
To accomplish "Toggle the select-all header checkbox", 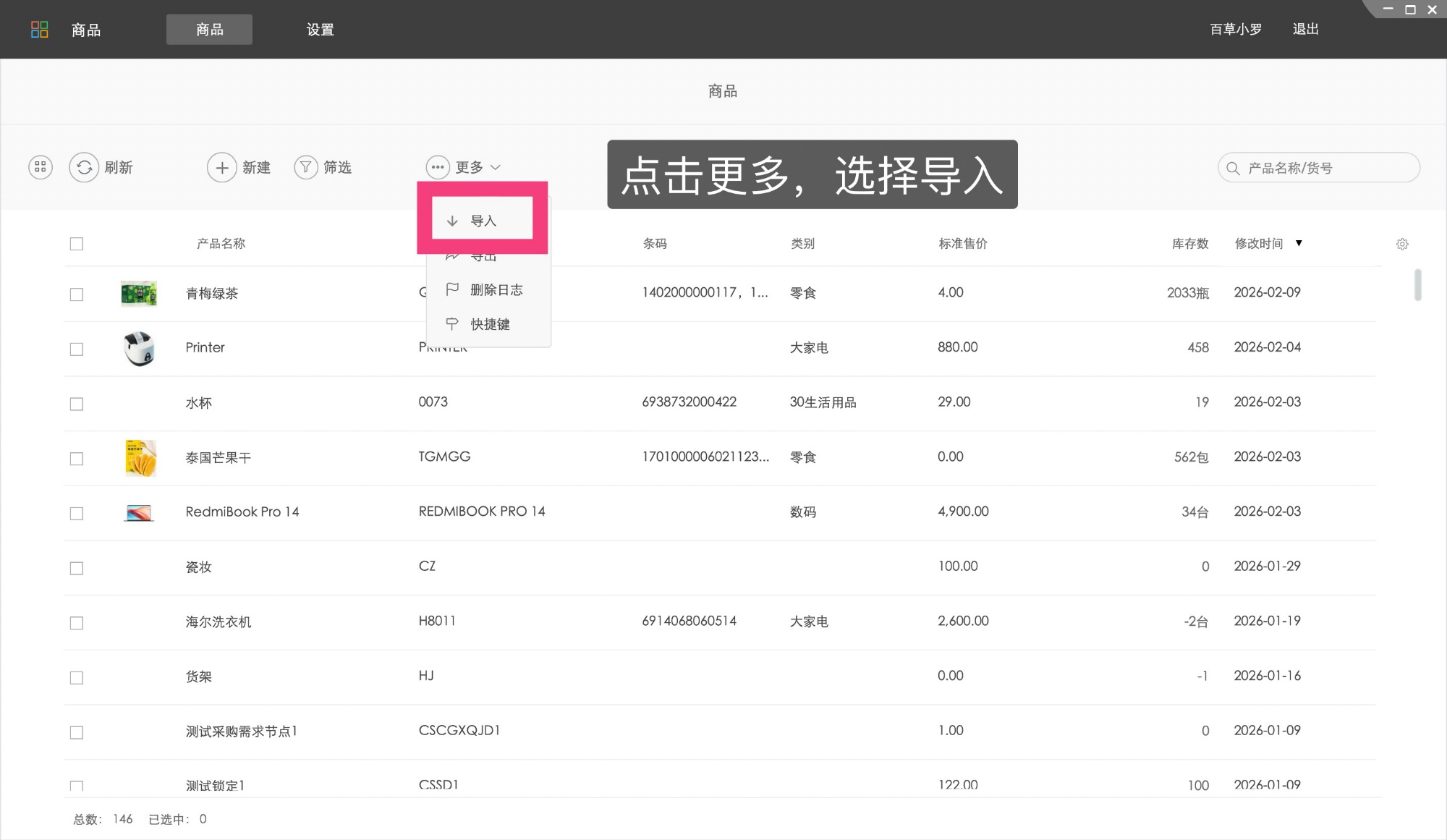I will point(77,244).
